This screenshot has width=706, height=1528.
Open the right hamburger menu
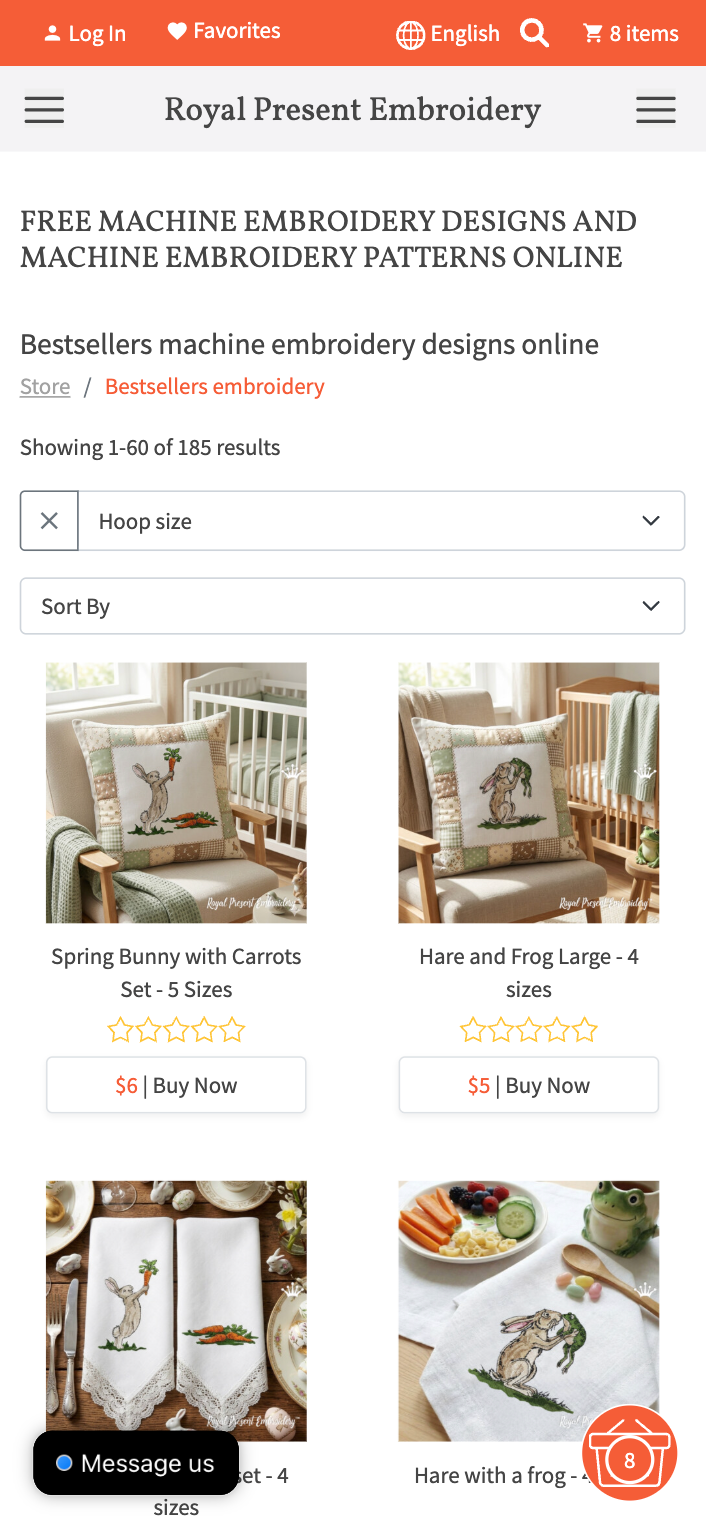click(x=656, y=109)
